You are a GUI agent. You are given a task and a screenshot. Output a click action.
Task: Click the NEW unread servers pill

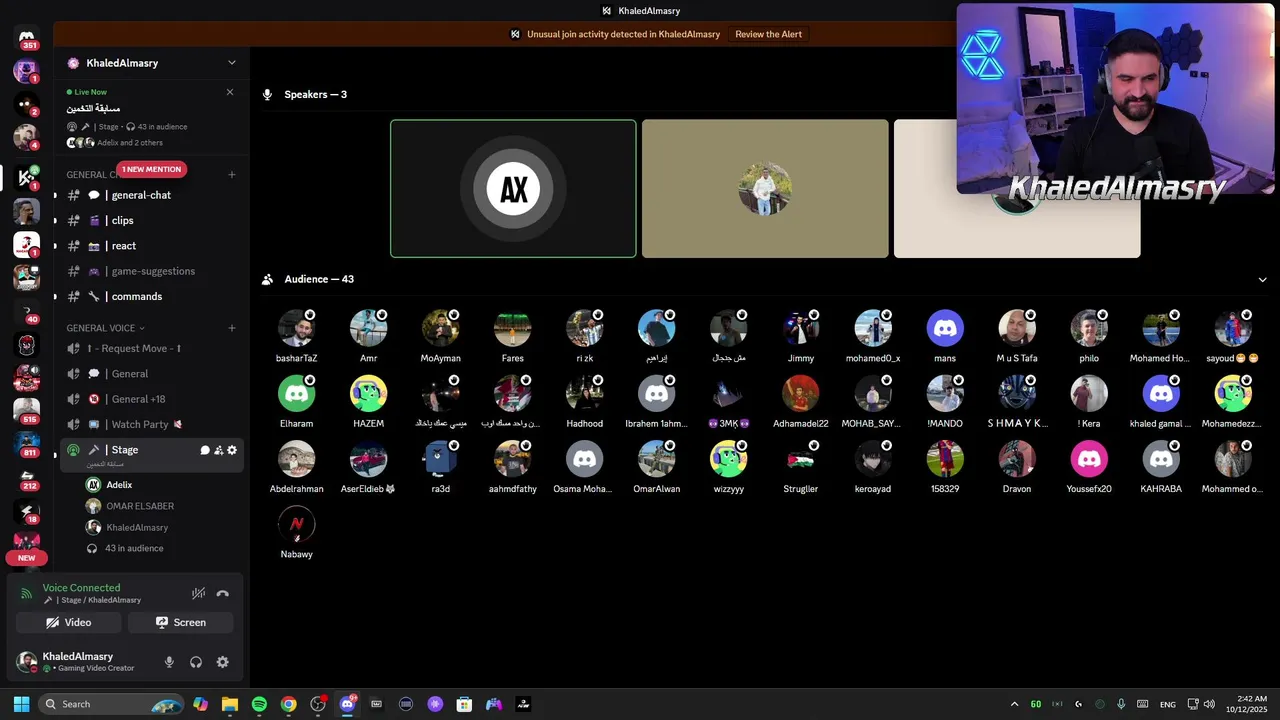[x=27, y=558]
